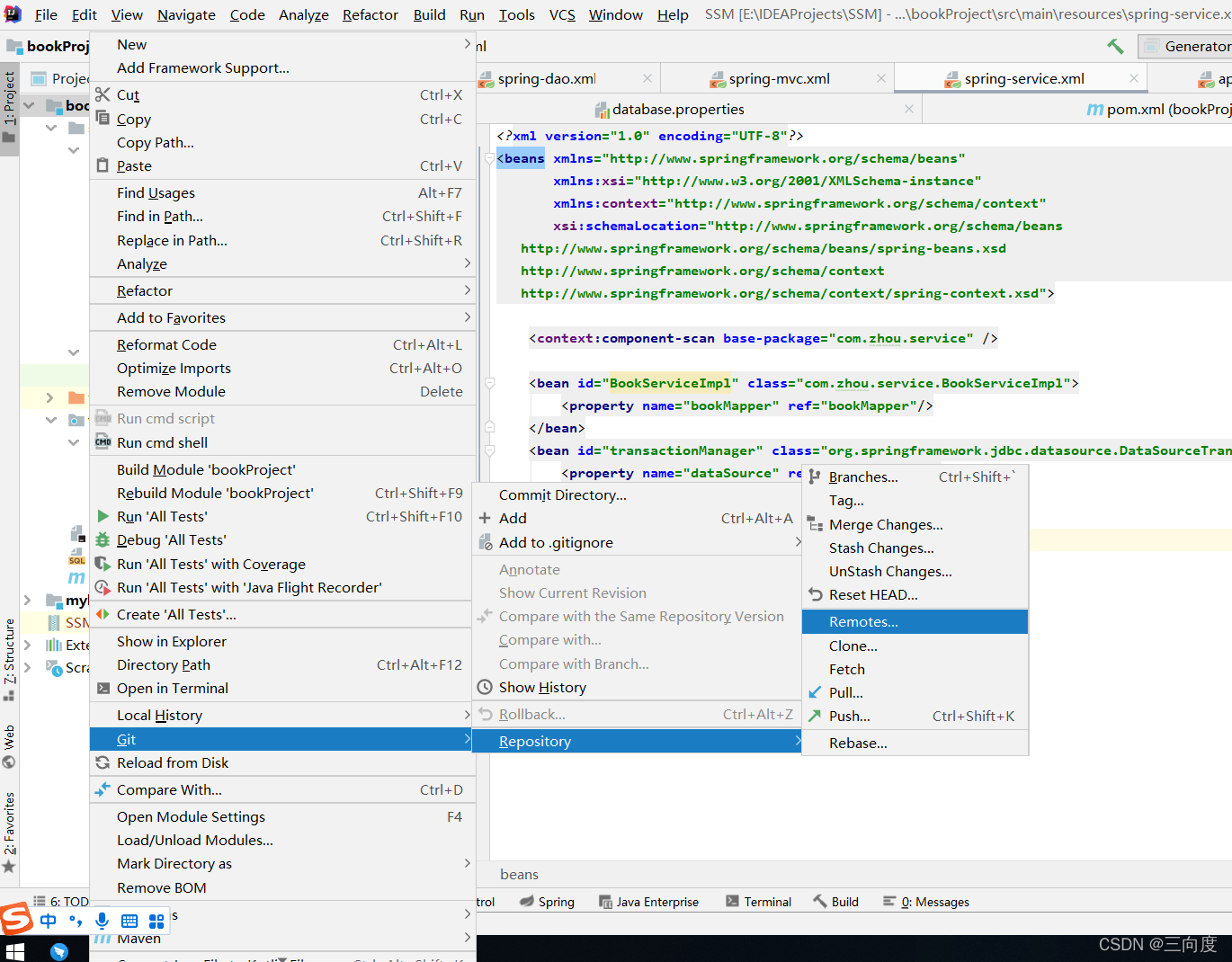This screenshot has height=962, width=1232.
Task: Choose Stash Changes... menu entry
Action: click(915, 548)
